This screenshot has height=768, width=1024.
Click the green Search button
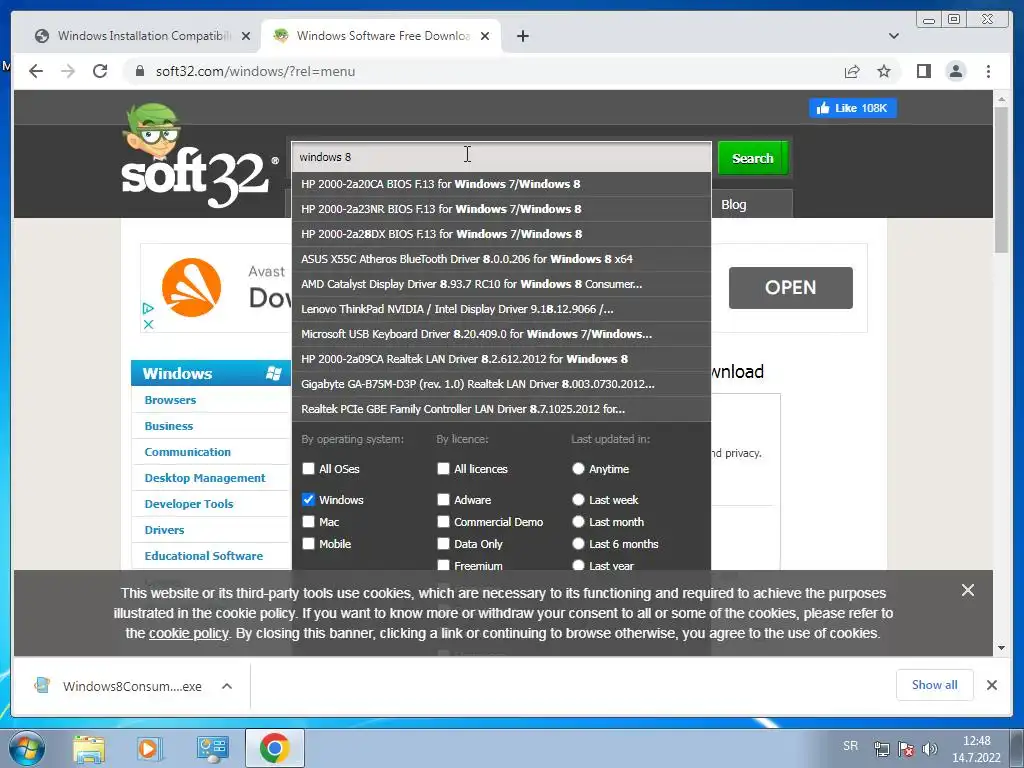tap(752, 158)
